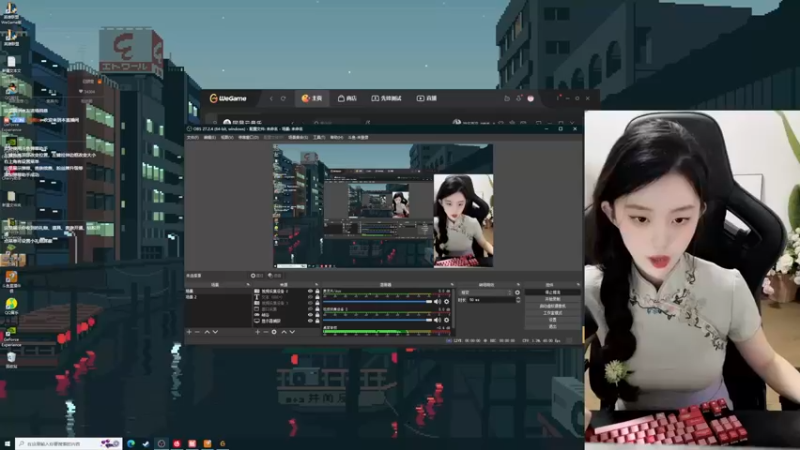800x450 pixels.
Task: Click volume slider of first mixer channel
Action: pos(378,302)
